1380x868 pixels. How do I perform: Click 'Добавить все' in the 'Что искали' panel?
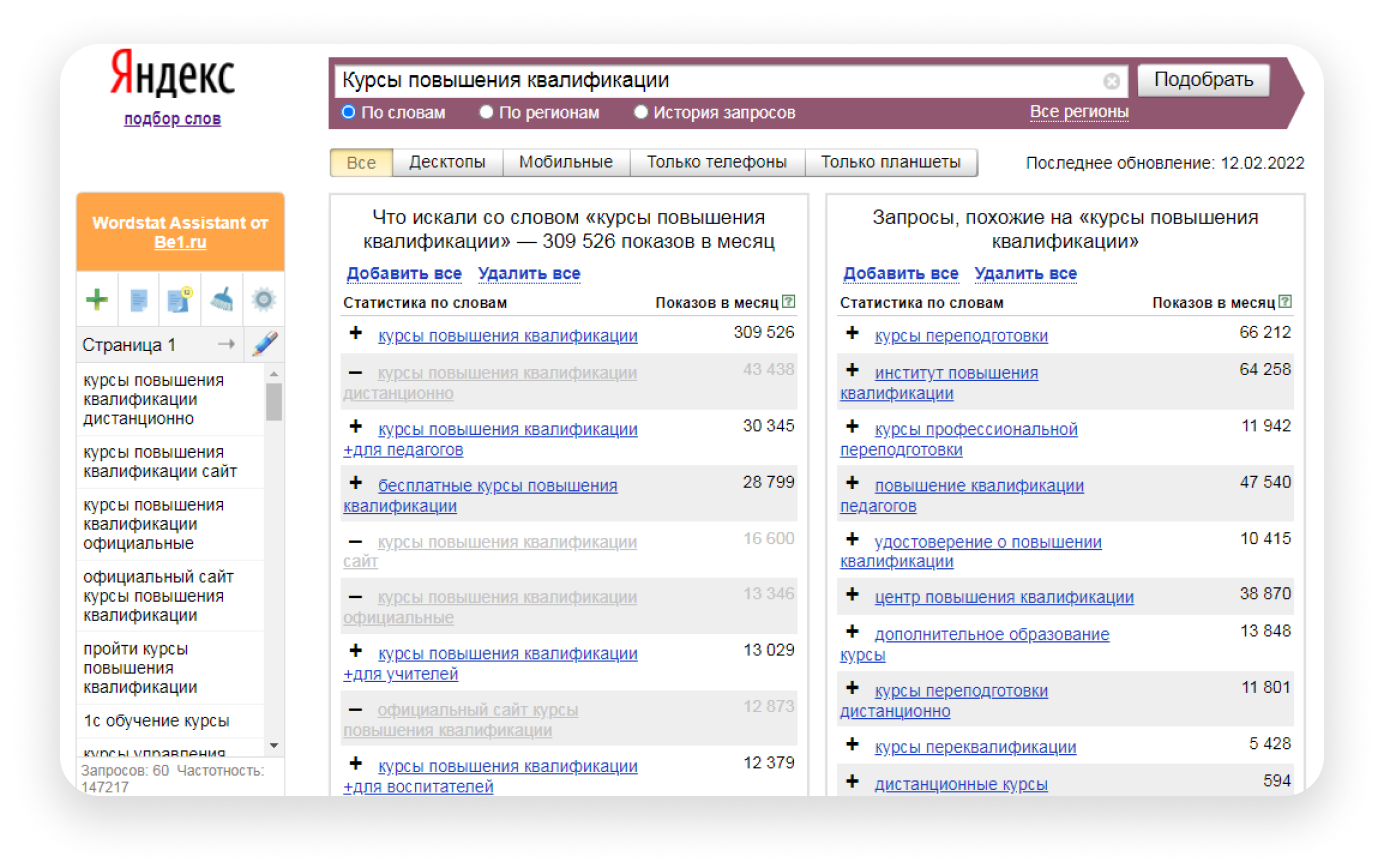[404, 273]
